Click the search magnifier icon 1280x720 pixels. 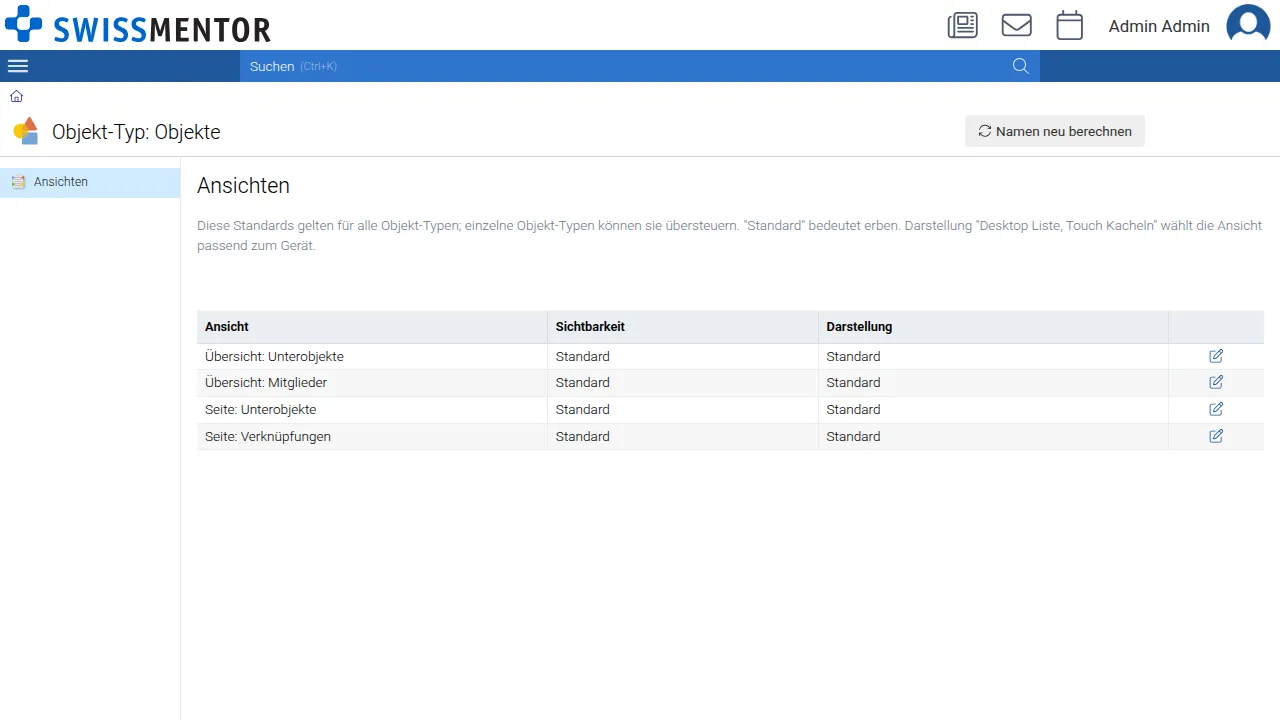tap(1021, 66)
